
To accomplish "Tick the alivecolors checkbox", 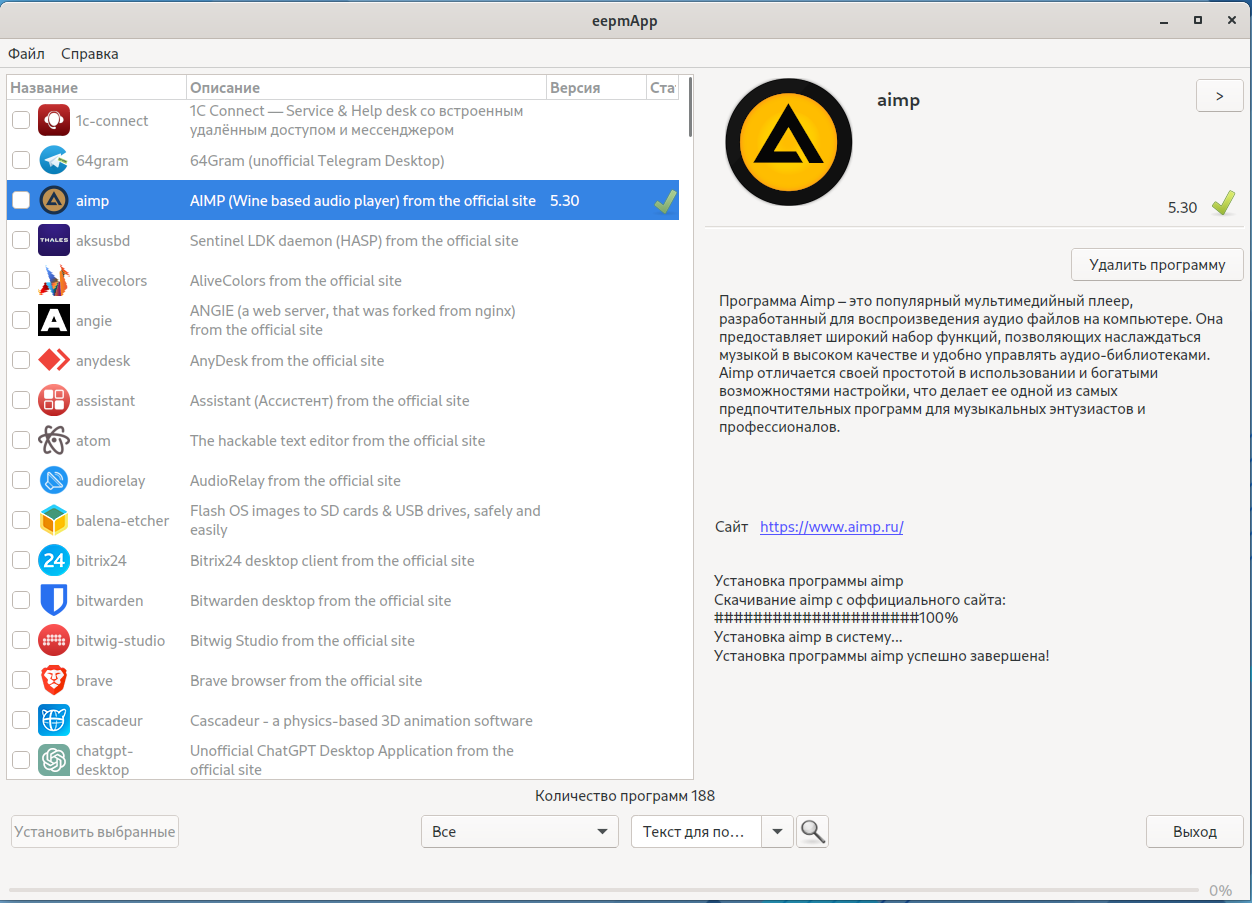I will pyautogui.click(x=21, y=280).
